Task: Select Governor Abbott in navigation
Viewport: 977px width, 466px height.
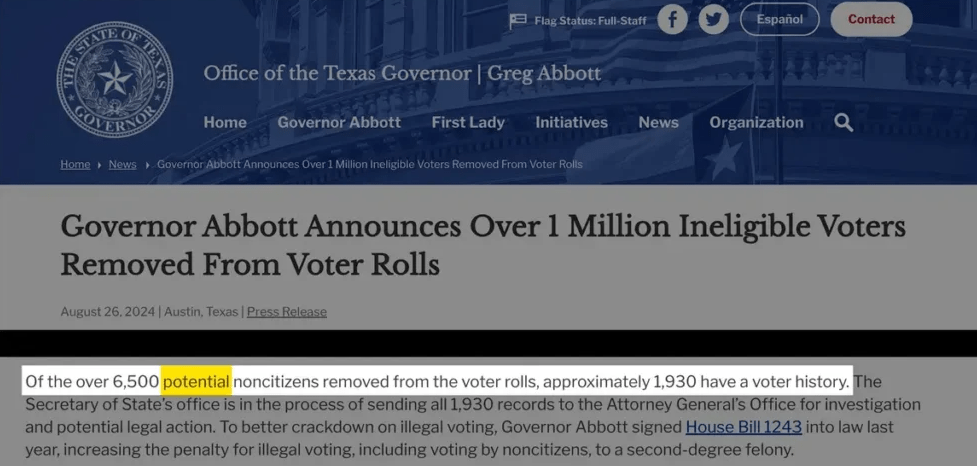Action: 339,122
